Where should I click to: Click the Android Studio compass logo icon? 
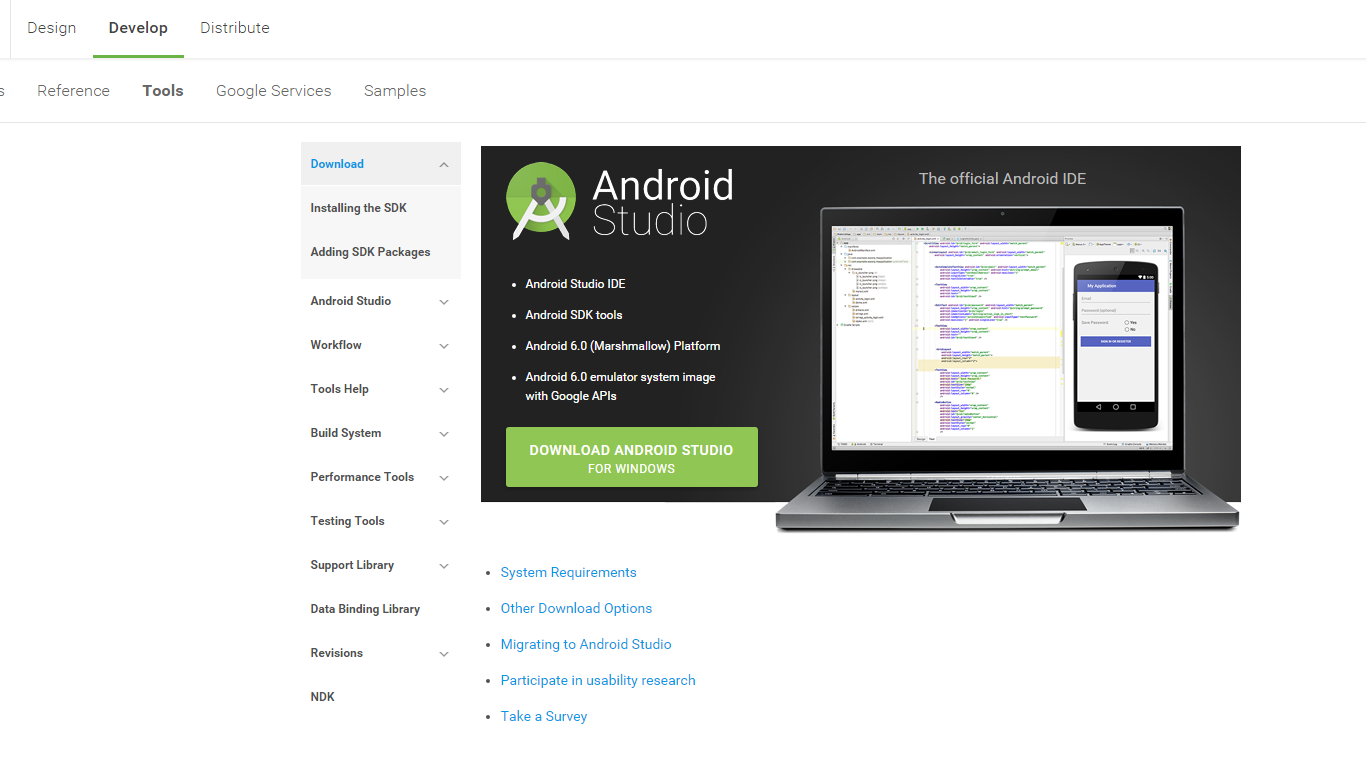click(541, 201)
